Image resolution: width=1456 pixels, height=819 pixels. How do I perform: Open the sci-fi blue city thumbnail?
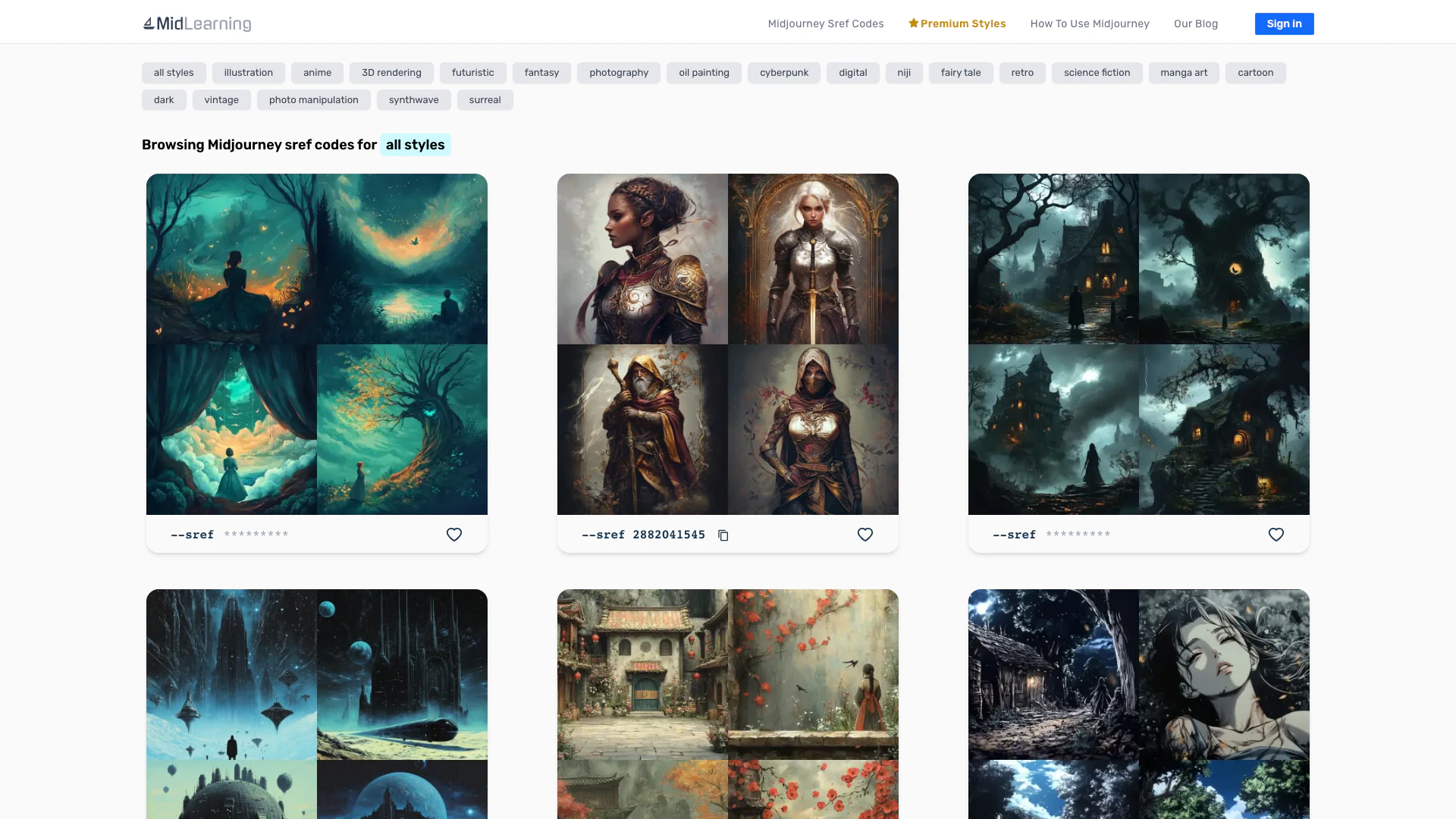(x=231, y=674)
